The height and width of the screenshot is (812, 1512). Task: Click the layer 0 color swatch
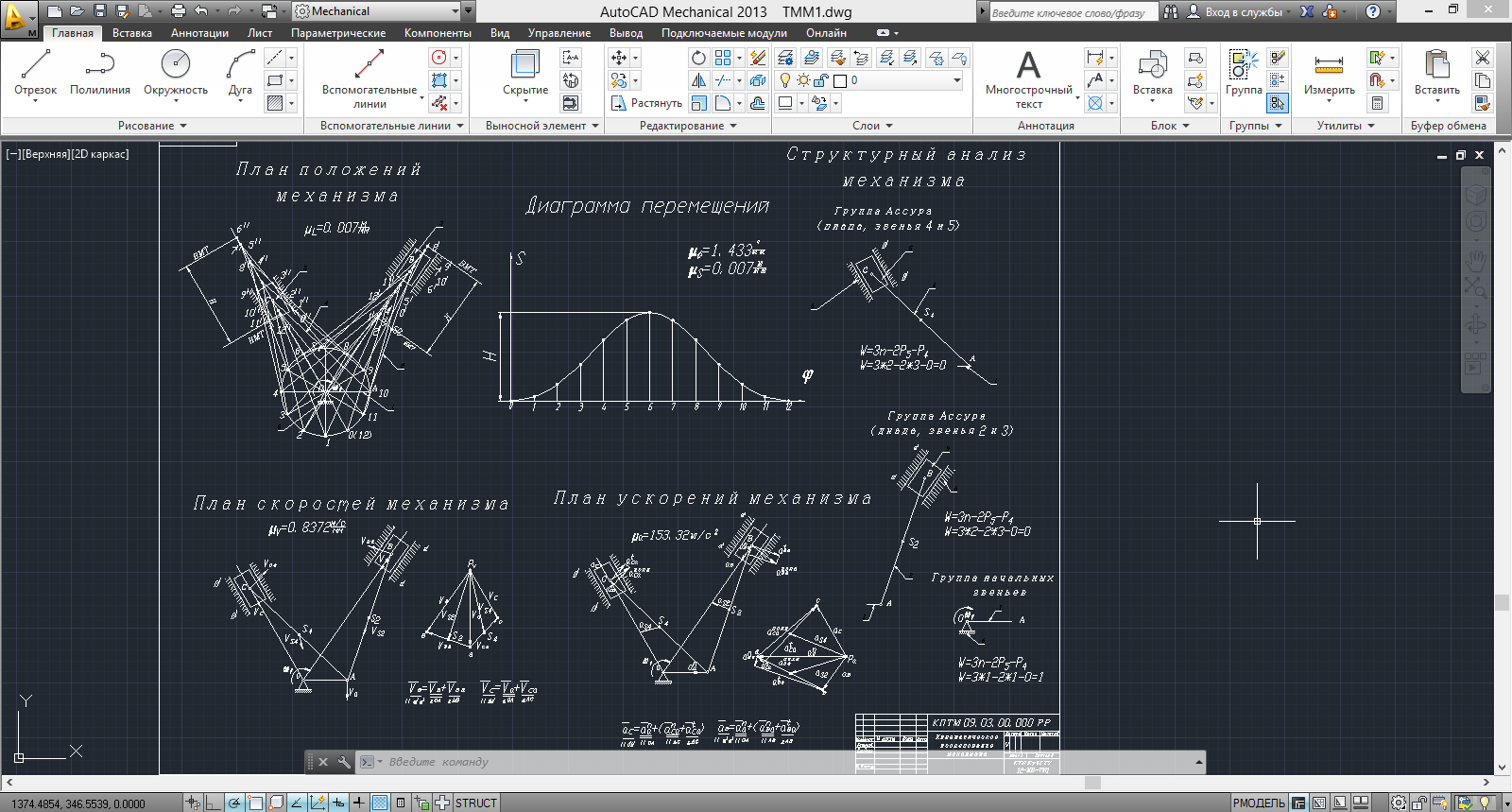(840, 80)
